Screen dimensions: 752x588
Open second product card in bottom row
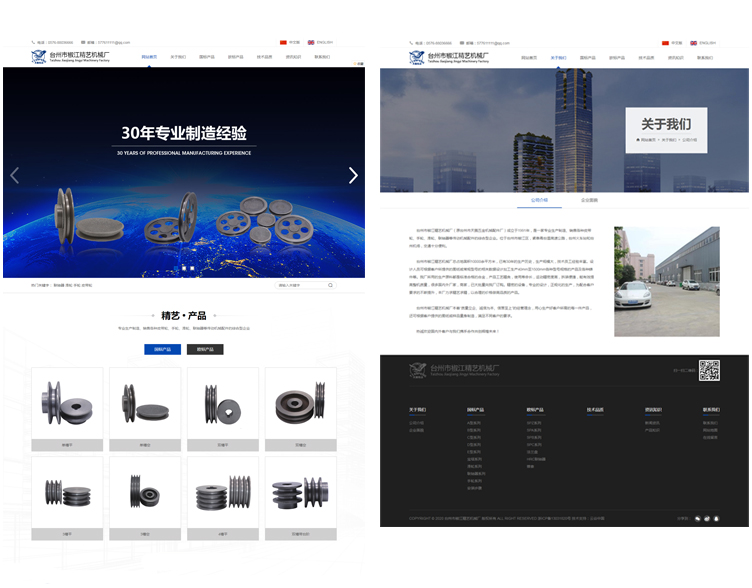click(145, 499)
